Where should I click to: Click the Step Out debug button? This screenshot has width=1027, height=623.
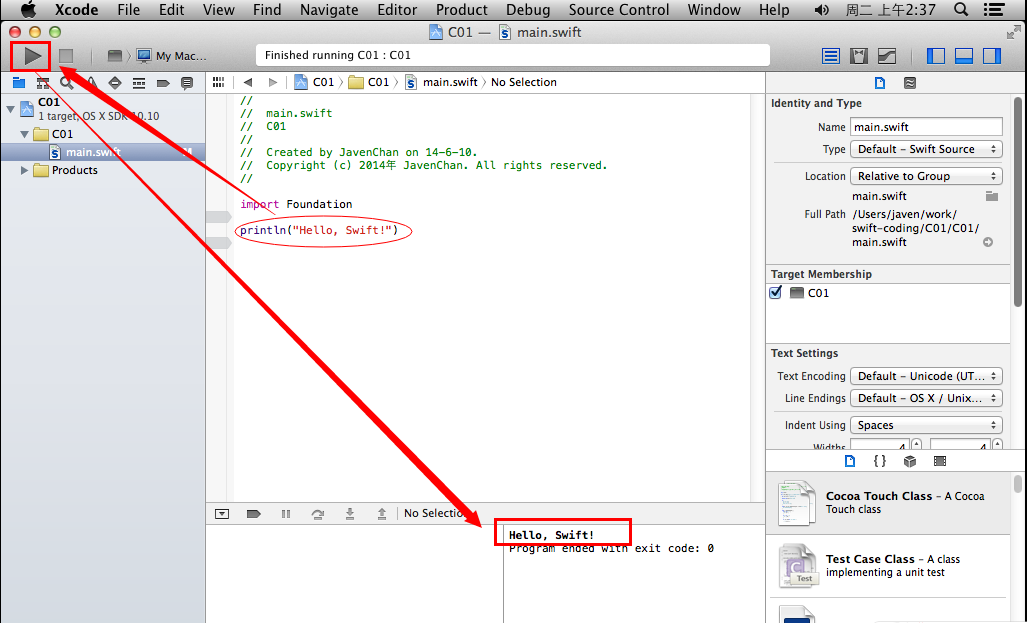click(x=382, y=514)
